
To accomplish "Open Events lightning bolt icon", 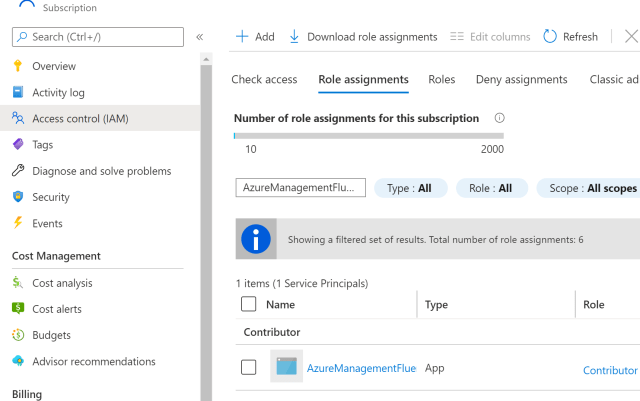I will tap(18, 223).
